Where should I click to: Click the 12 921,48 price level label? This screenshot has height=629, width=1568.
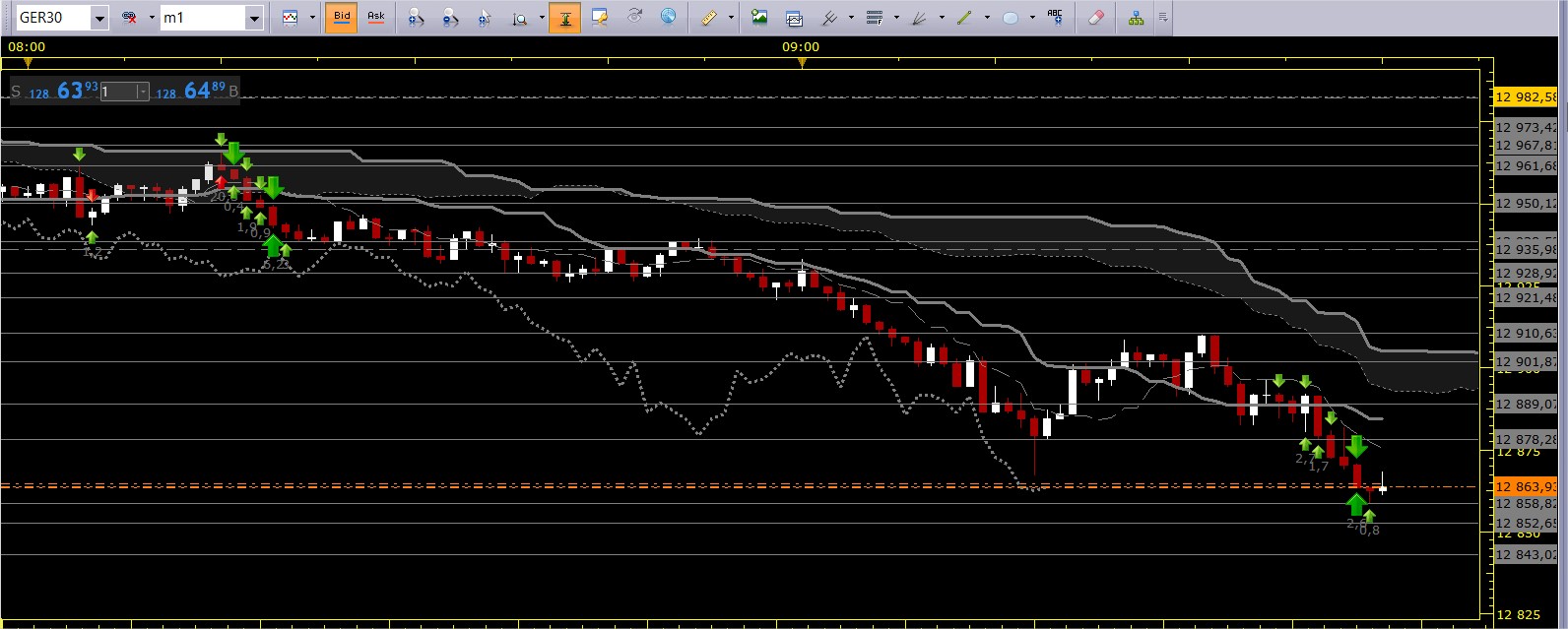(1526, 297)
